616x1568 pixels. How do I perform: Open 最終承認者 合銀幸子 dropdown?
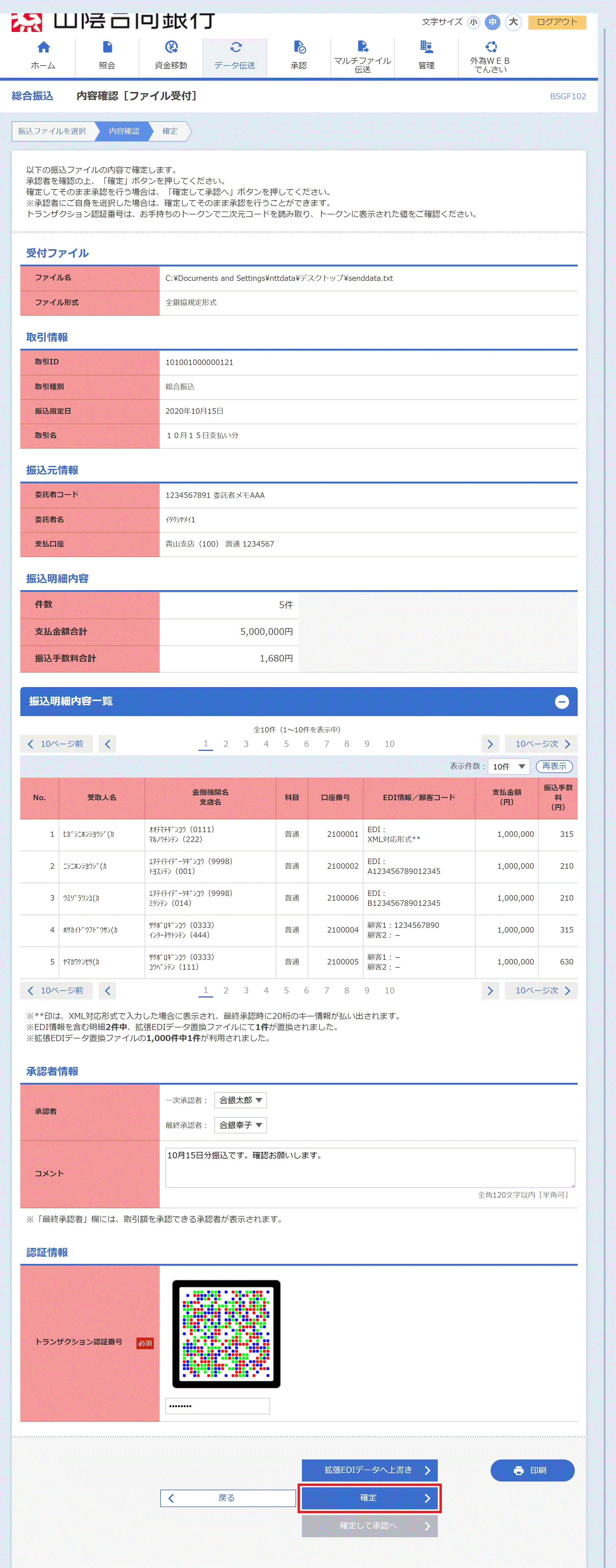240,1125
